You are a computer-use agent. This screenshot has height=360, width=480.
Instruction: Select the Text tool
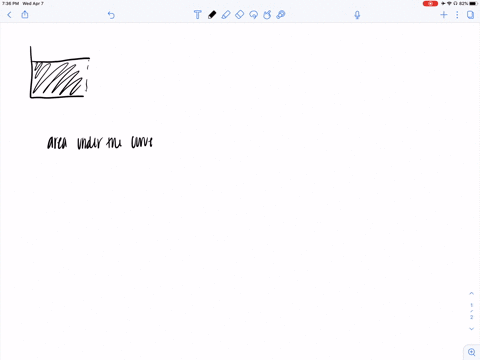198,15
